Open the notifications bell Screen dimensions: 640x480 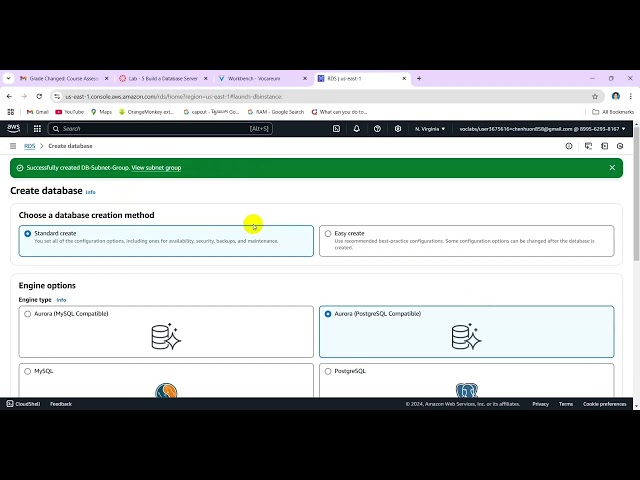click(356, 129)
